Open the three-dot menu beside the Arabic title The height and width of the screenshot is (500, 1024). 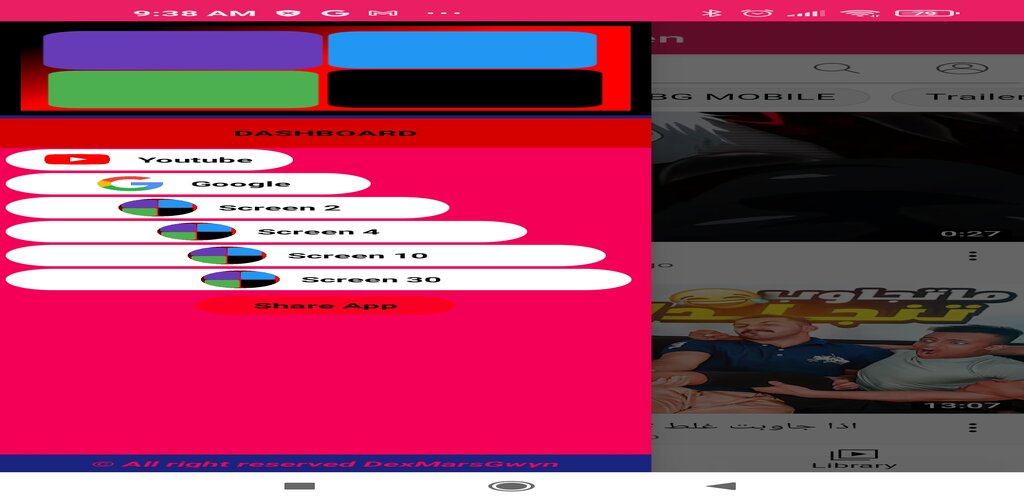[972, 428]
